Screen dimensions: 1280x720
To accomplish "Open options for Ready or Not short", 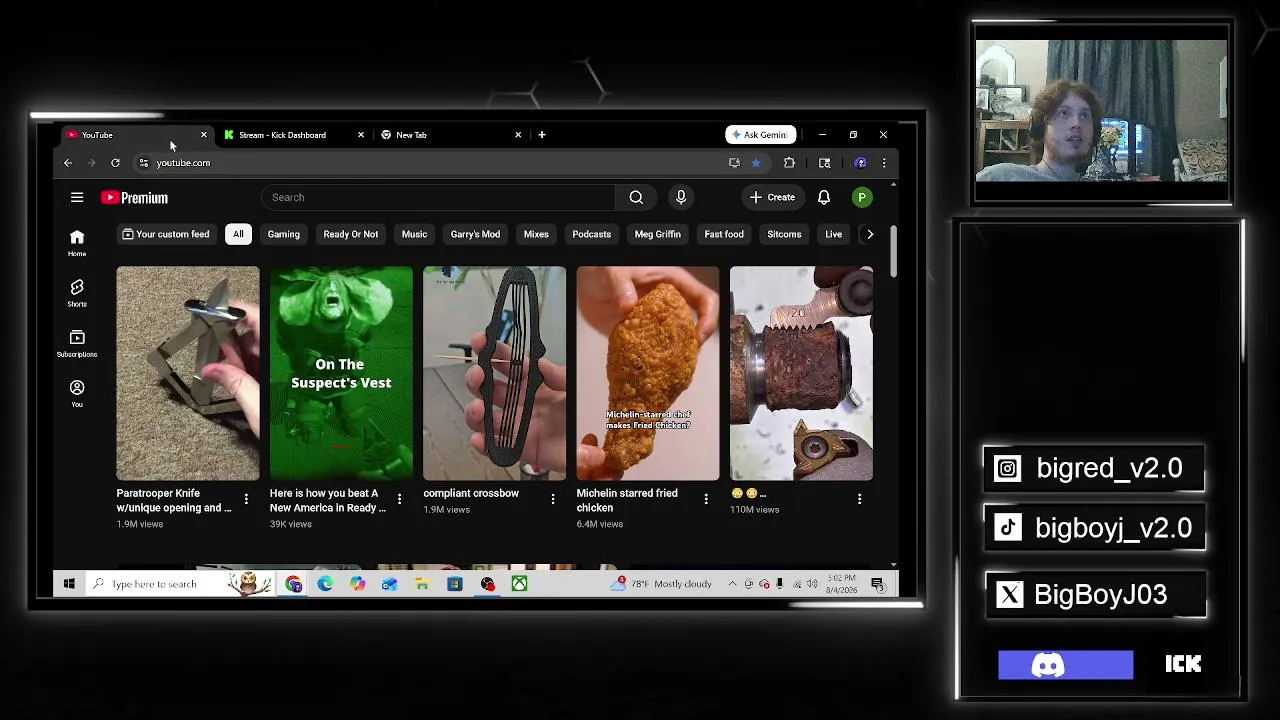I will [399, 498].
